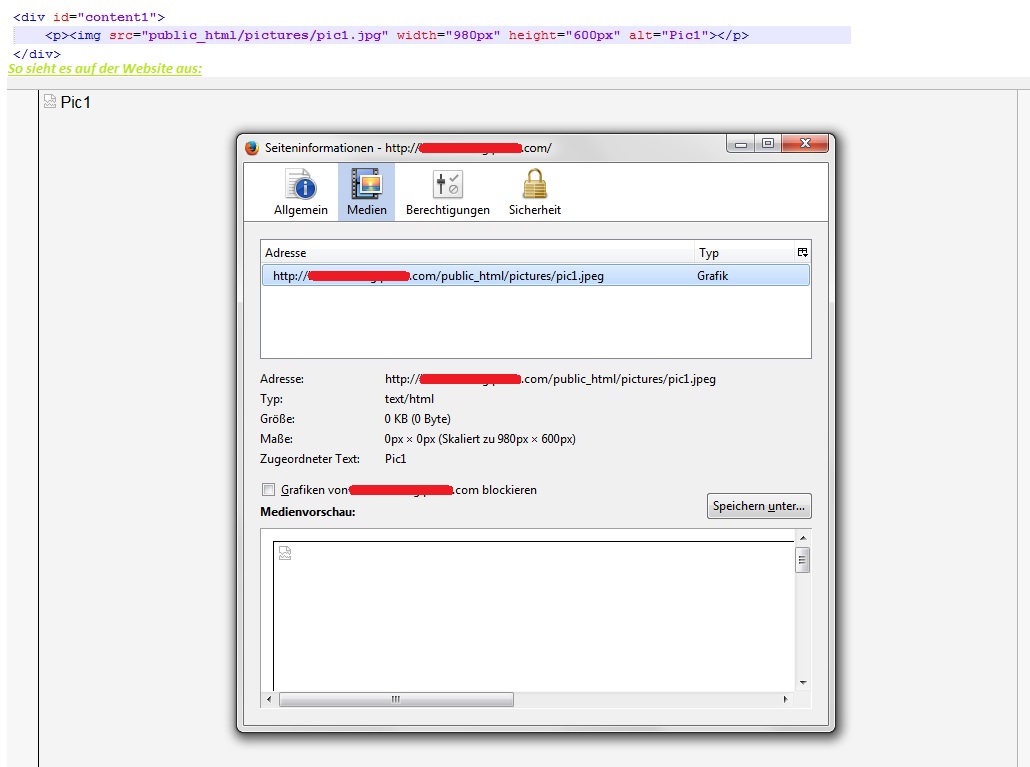Sort the list by Typ column header
This screenshot has width=1030, height=767.
[742, 253]
